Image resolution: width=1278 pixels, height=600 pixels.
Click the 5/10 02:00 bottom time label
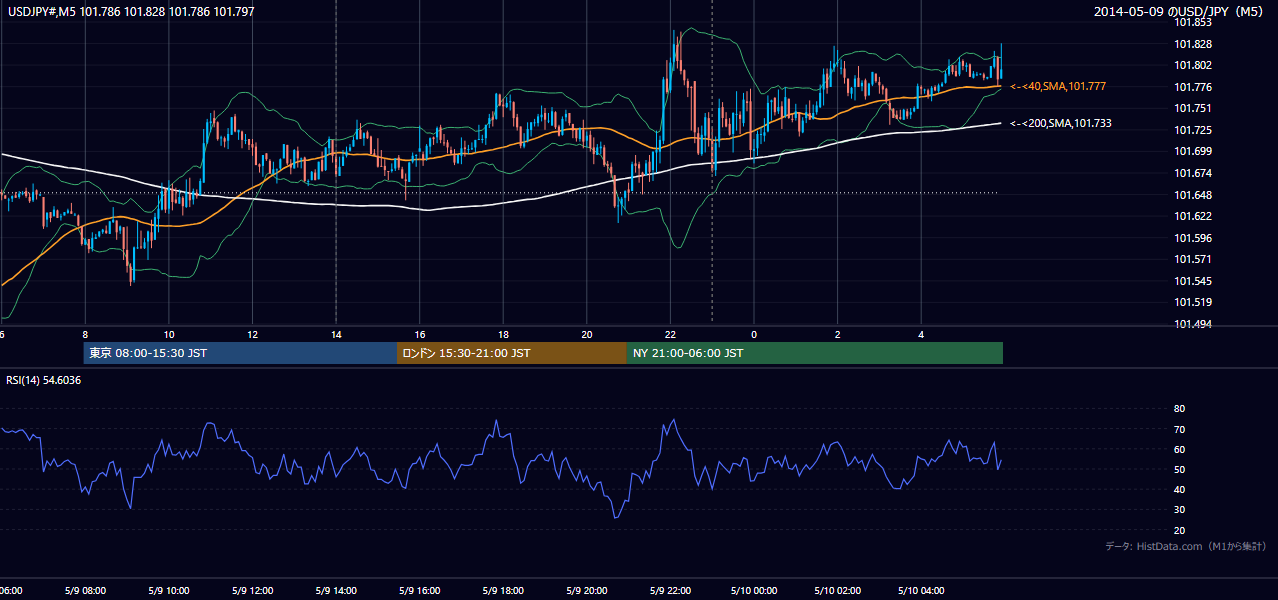(x=837, y=591)
